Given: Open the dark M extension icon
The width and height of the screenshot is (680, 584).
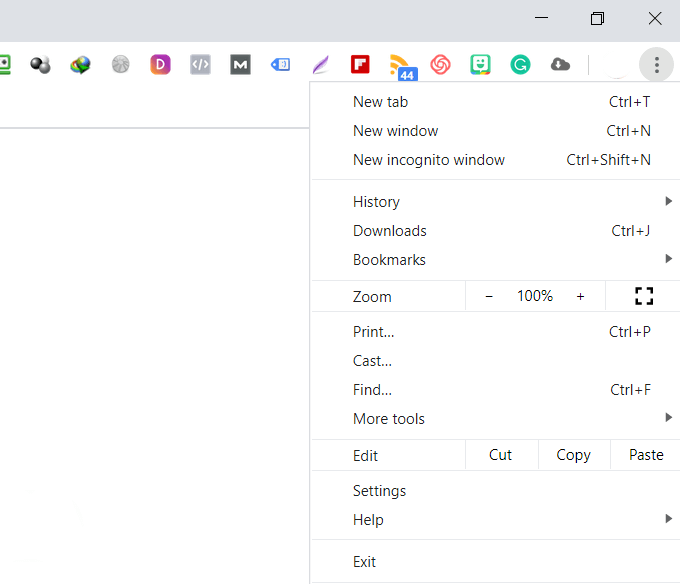Looking at the screenshot, I should 240,65.
